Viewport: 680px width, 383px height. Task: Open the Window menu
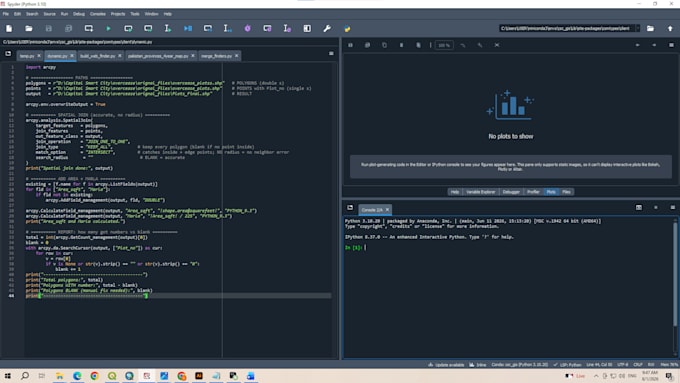coord(151,14)
